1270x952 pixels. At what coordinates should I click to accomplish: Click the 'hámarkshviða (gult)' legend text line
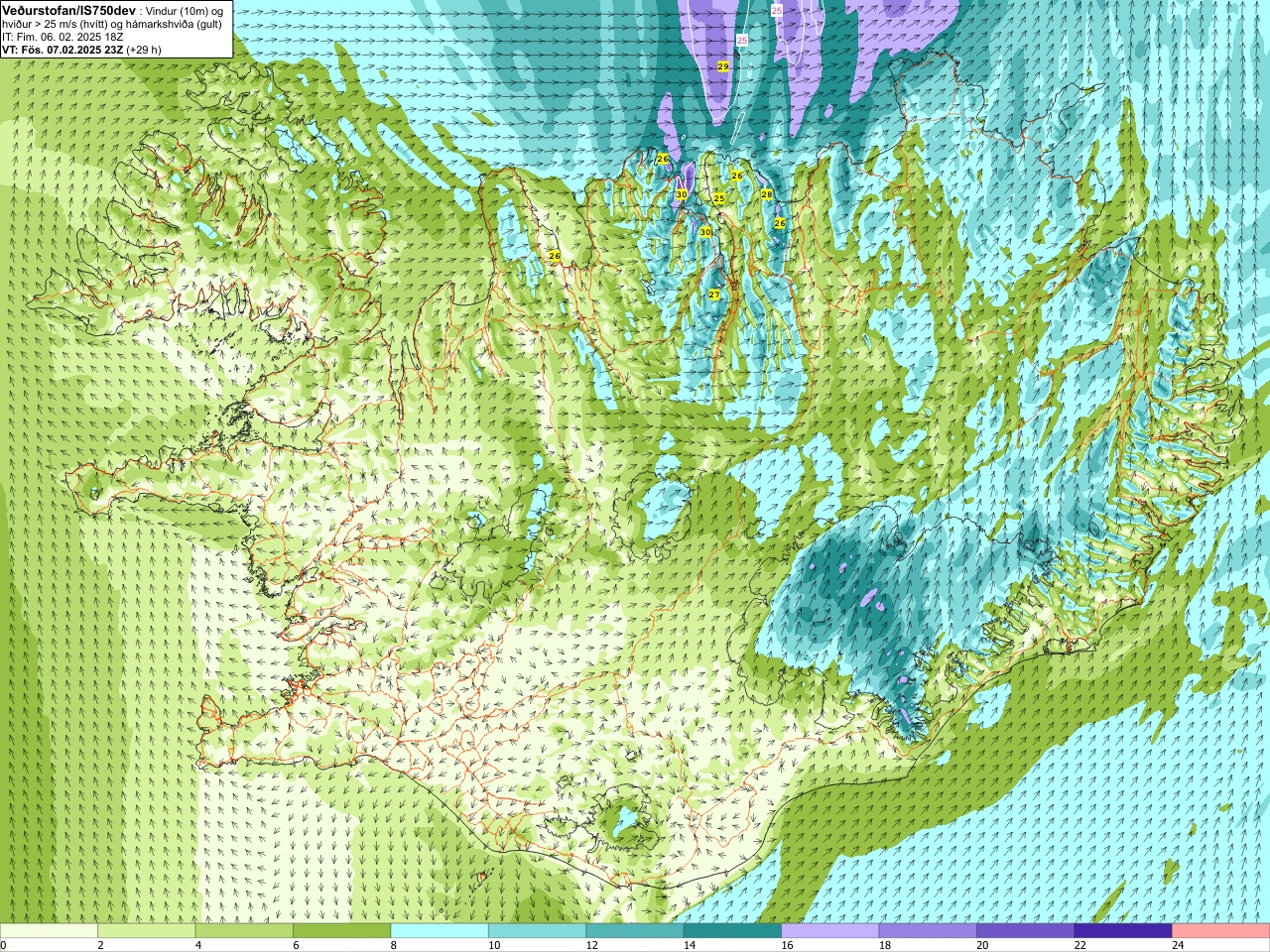pyautogui.click(x=175, y=24)
